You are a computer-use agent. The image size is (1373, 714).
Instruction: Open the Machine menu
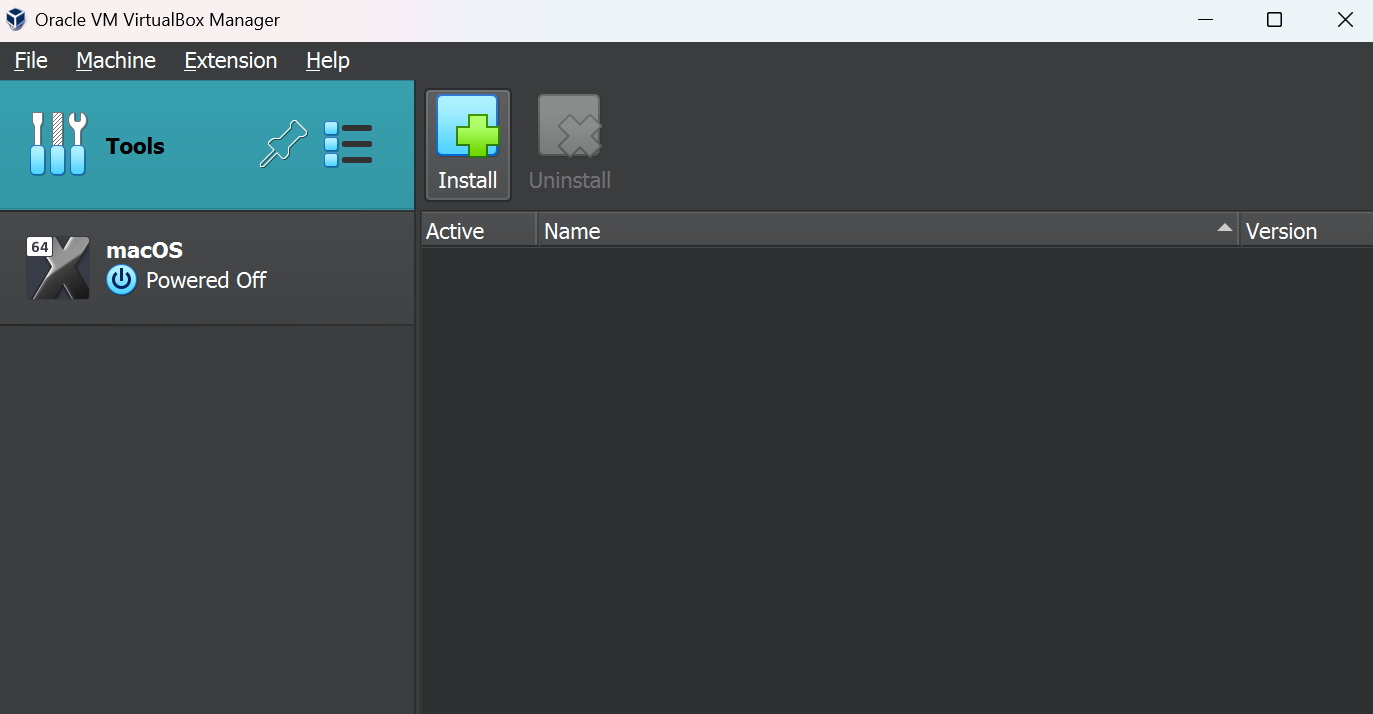pos(115,60)
